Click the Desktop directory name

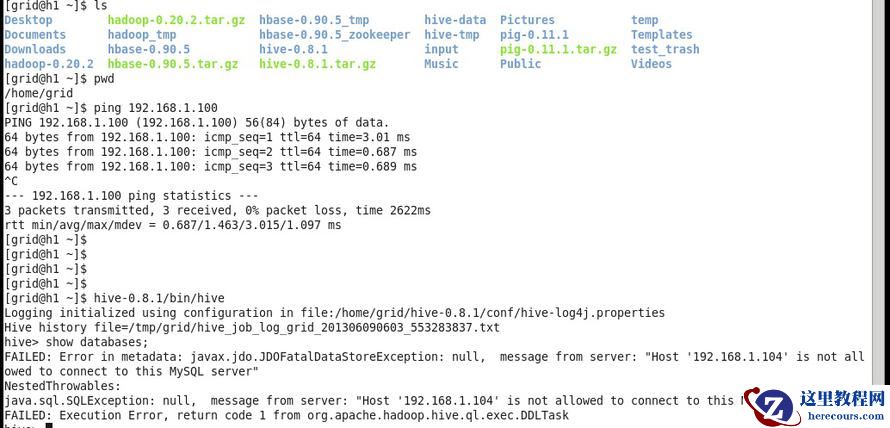click(28, 20)
